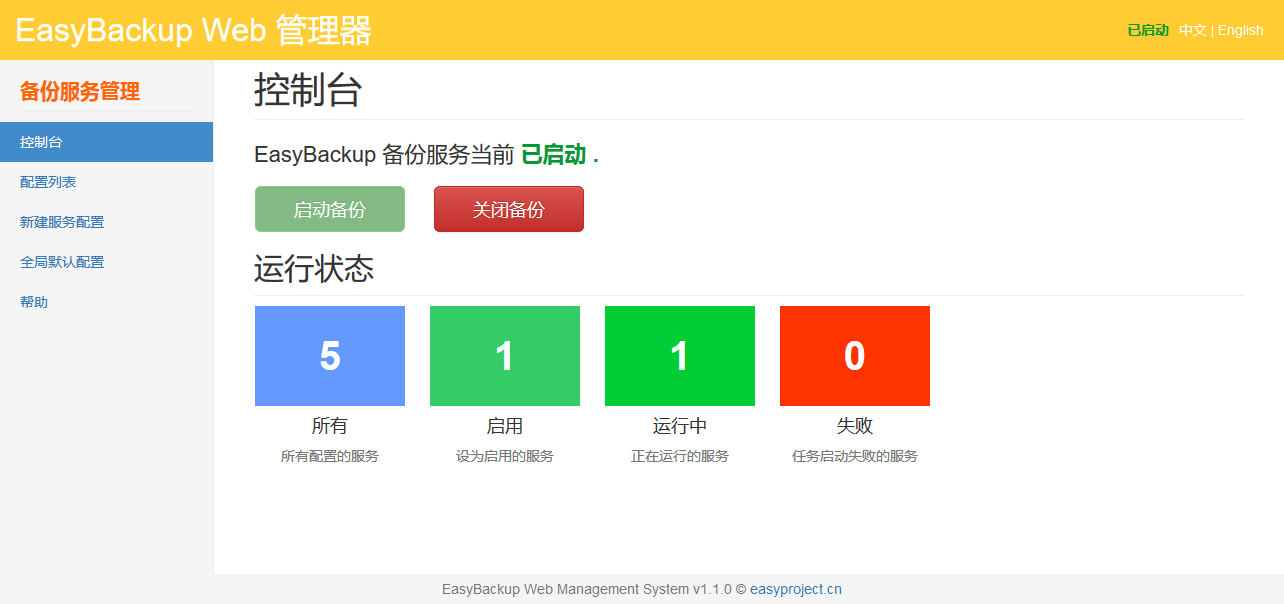
Task: Switch language to English
Action: [x=1240, y=30]
